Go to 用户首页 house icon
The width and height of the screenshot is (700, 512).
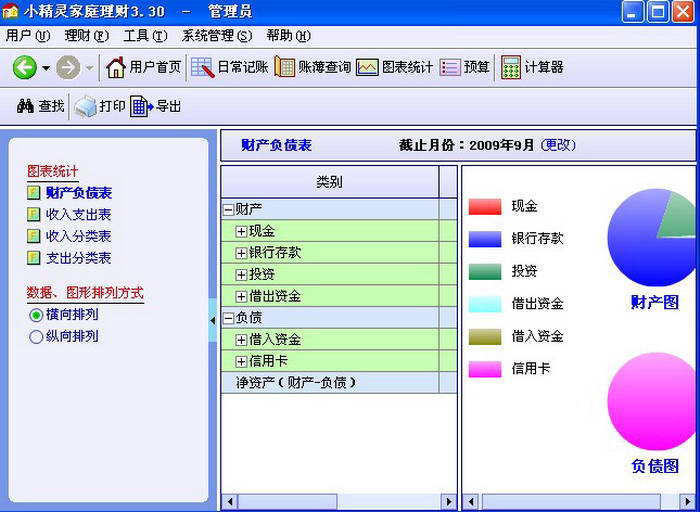click(x=116, y=67)
